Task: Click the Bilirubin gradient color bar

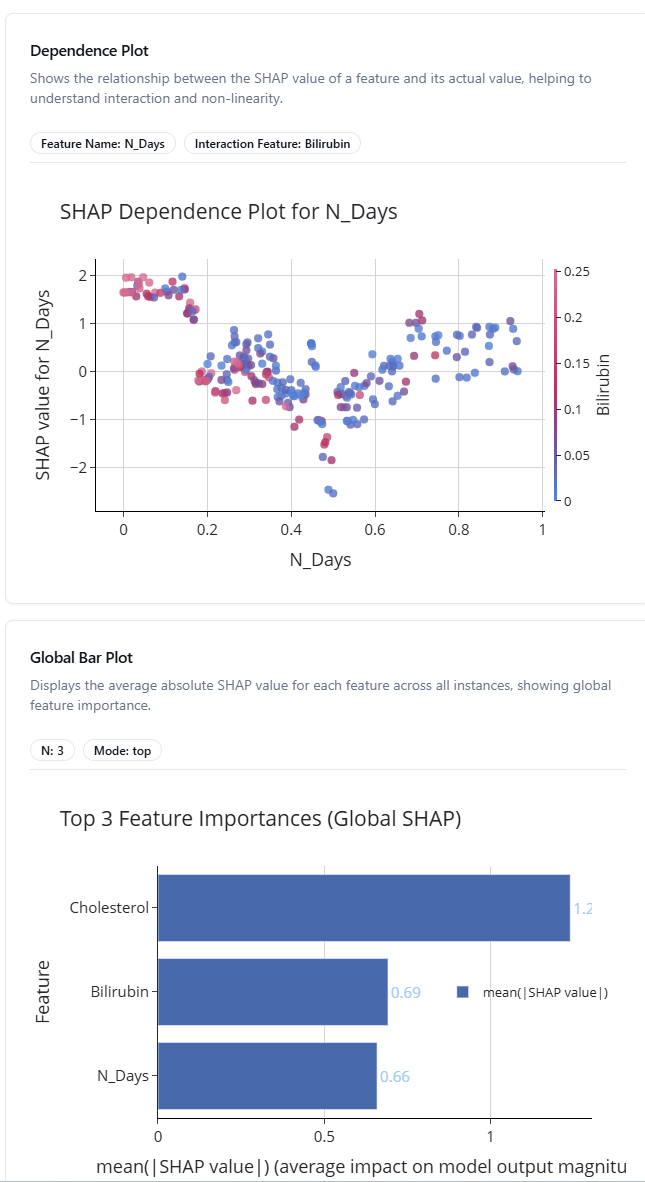Action: coord(554,385)
